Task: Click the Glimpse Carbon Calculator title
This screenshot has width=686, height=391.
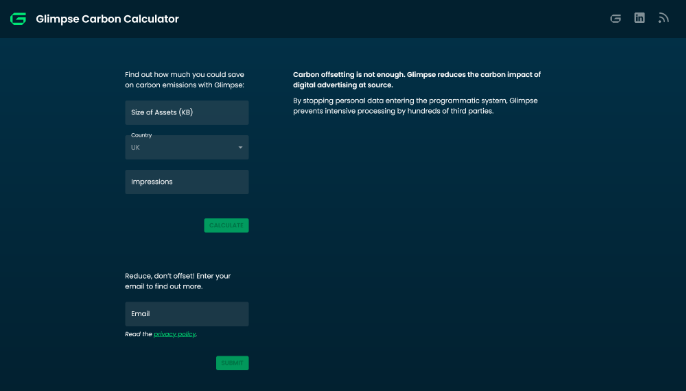Action: coord(107,19)
